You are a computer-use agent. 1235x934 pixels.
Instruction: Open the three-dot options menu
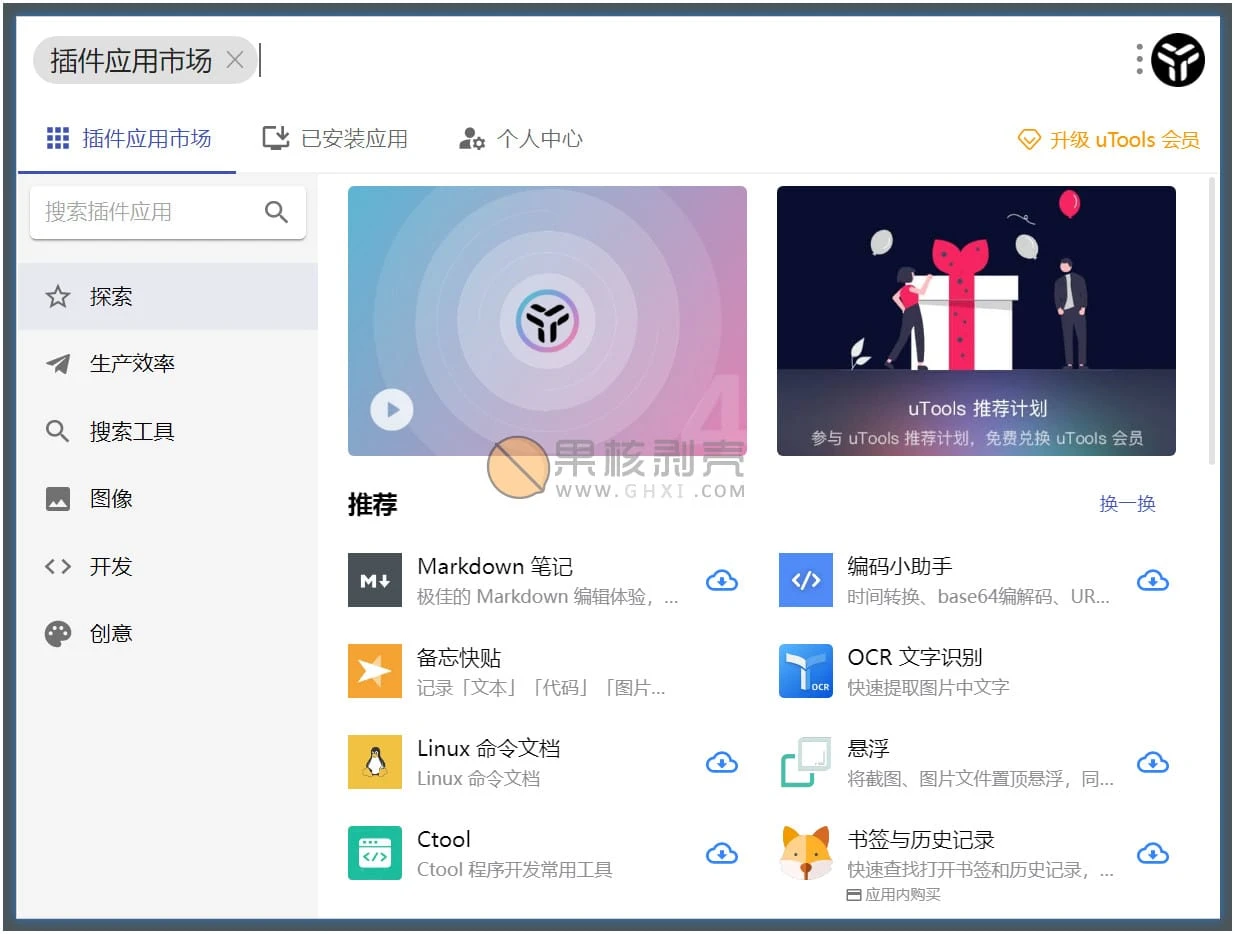1138,60
